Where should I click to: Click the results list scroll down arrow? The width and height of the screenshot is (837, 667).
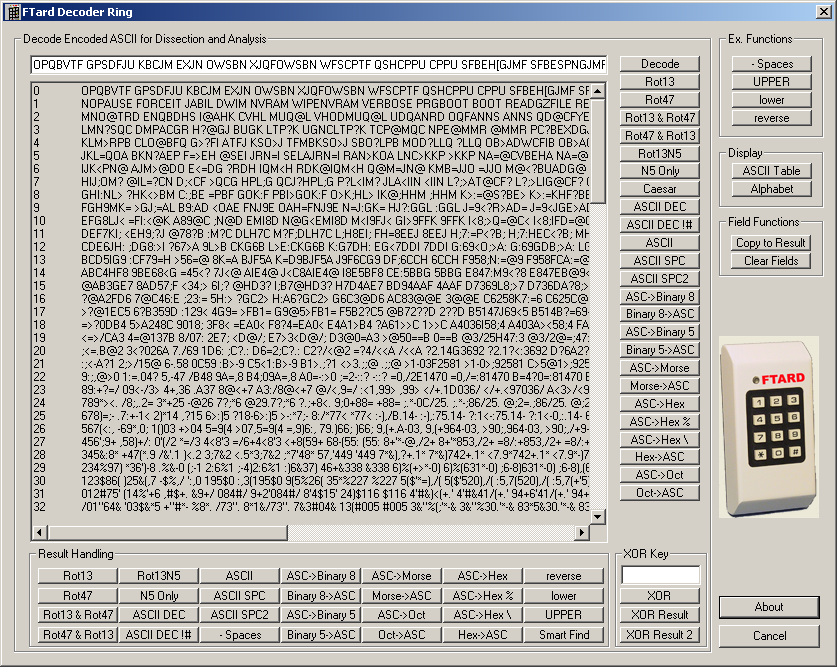coord(598,516)
